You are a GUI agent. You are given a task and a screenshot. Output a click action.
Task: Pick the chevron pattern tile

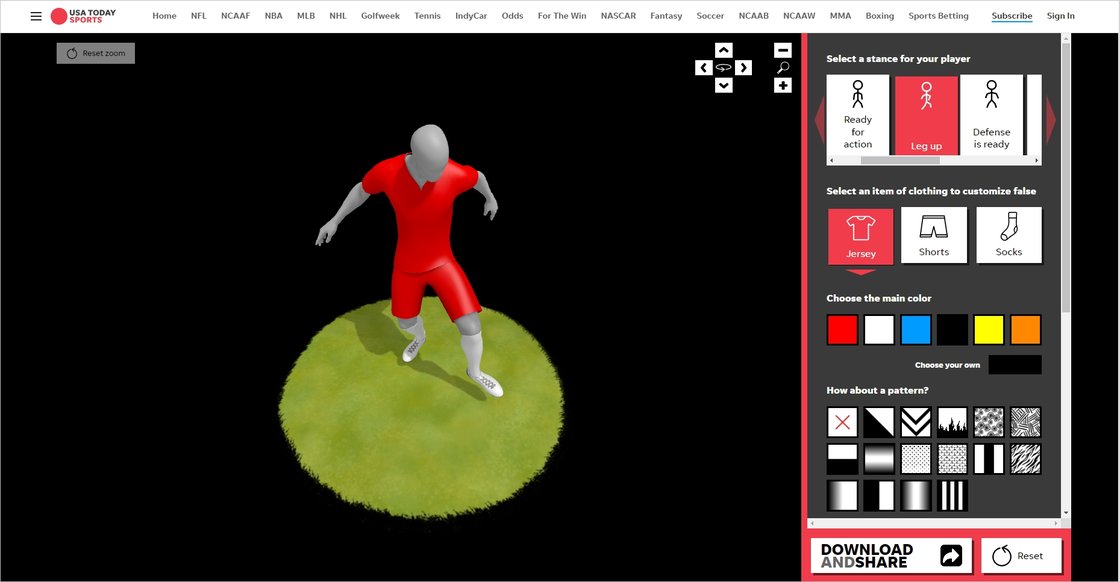pos(916,422)
